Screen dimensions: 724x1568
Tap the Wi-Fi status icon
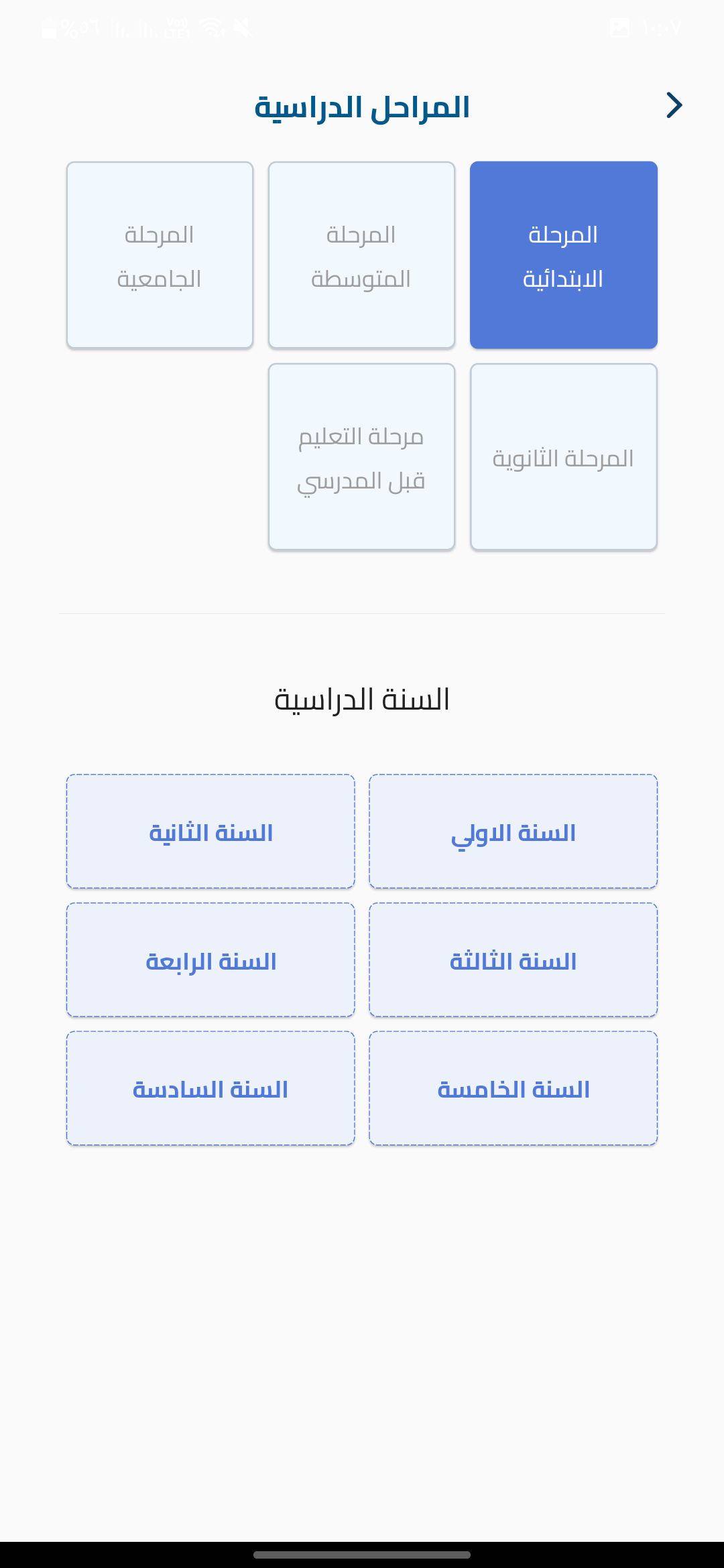212,28
